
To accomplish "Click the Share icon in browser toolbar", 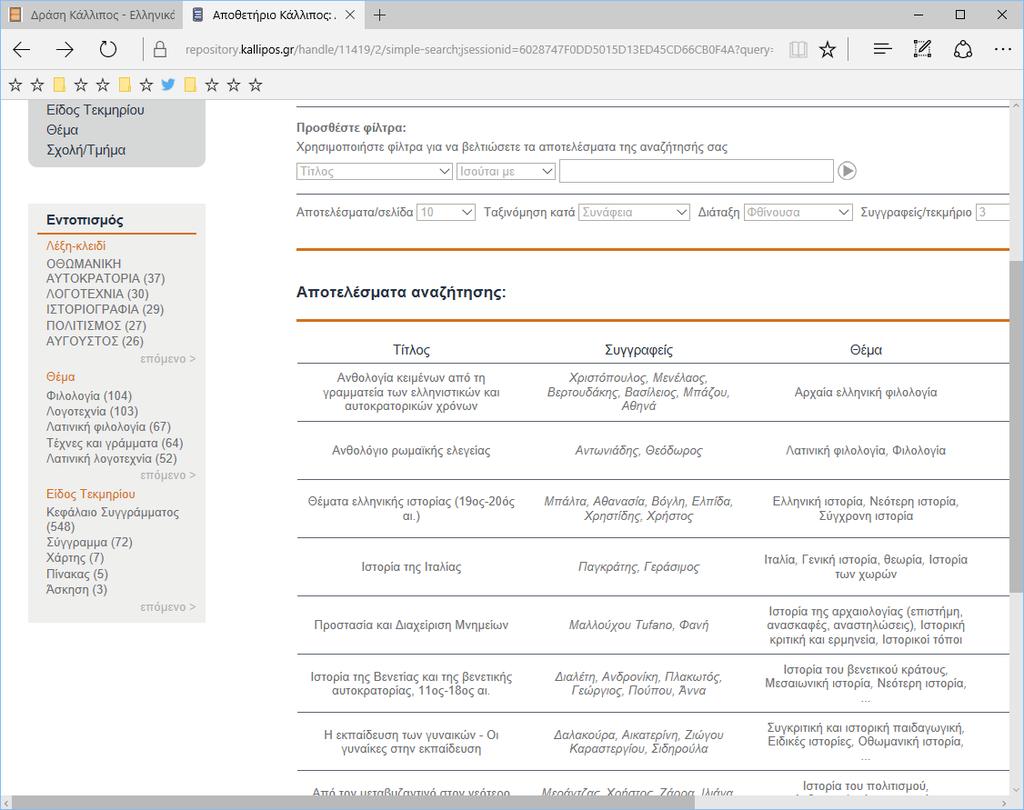I will (963, 50).
